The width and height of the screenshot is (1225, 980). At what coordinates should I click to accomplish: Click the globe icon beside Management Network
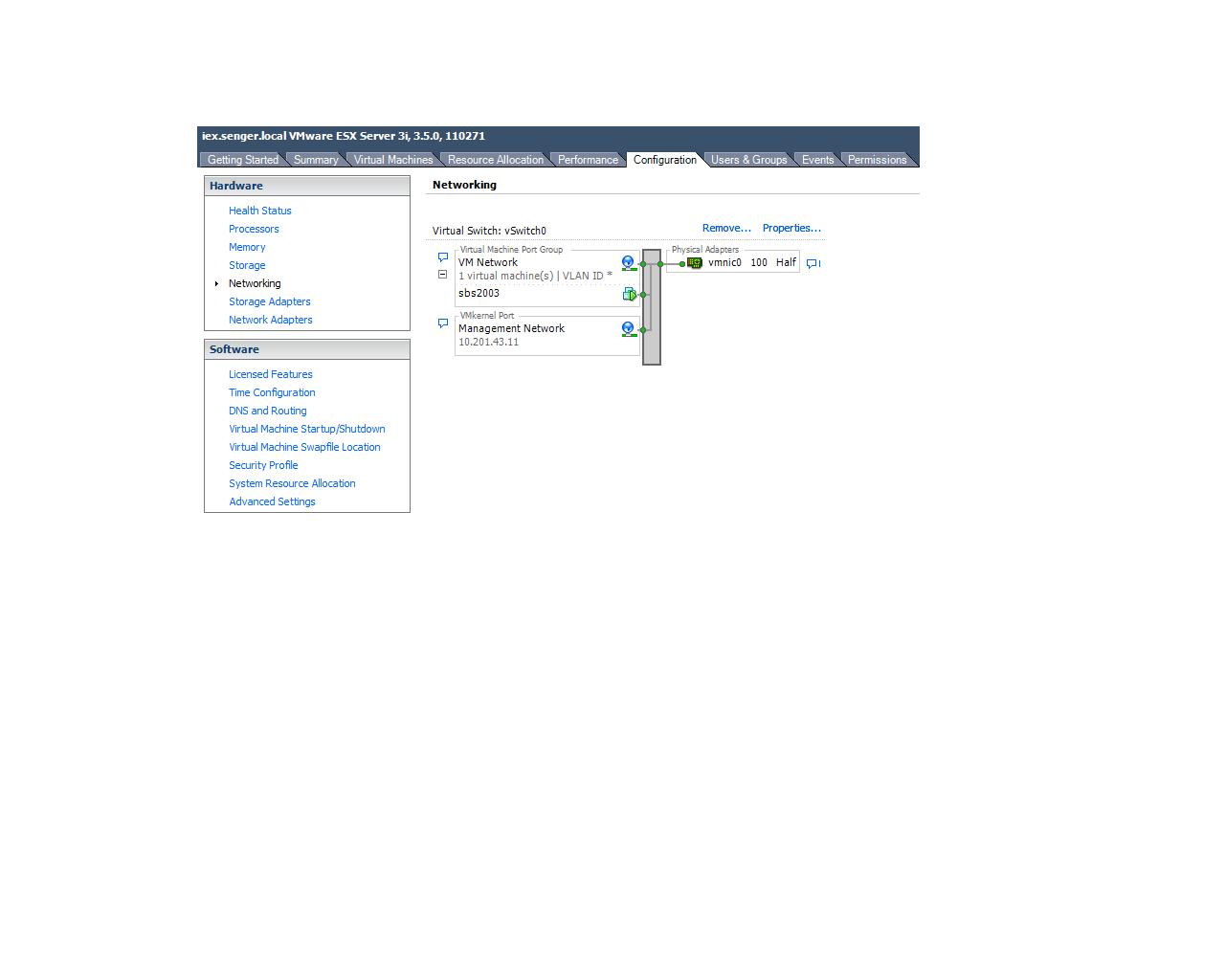tap(627, 327)
